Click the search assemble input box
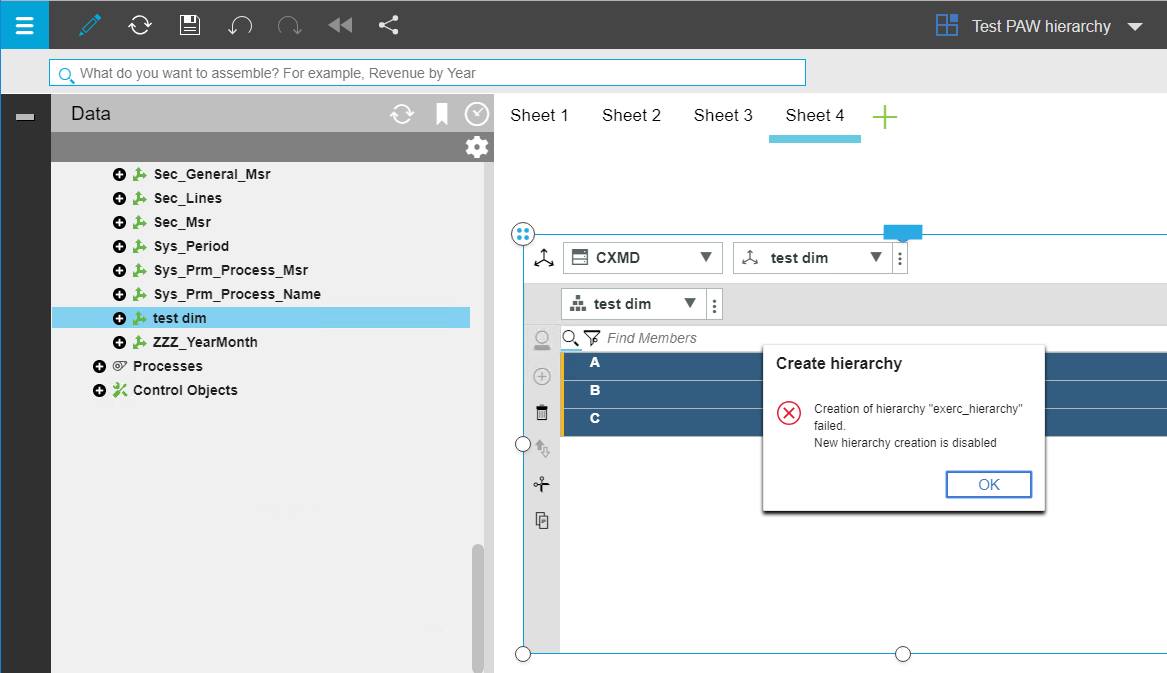Viewport: 1167px width, 673px height. [x=430, y=73]
